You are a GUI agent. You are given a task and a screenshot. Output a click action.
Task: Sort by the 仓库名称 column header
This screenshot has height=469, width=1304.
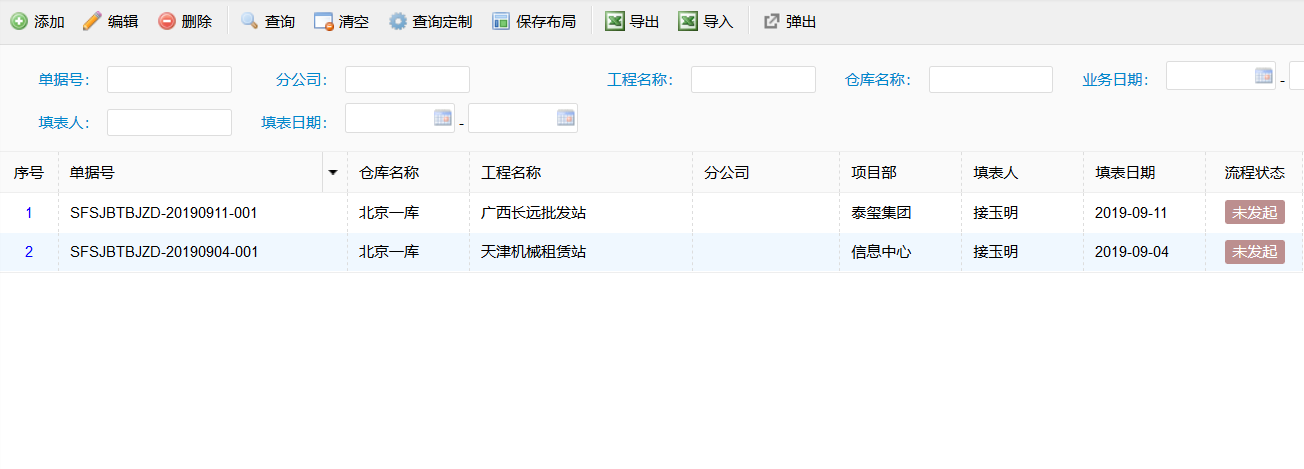[x=408, y=173]
